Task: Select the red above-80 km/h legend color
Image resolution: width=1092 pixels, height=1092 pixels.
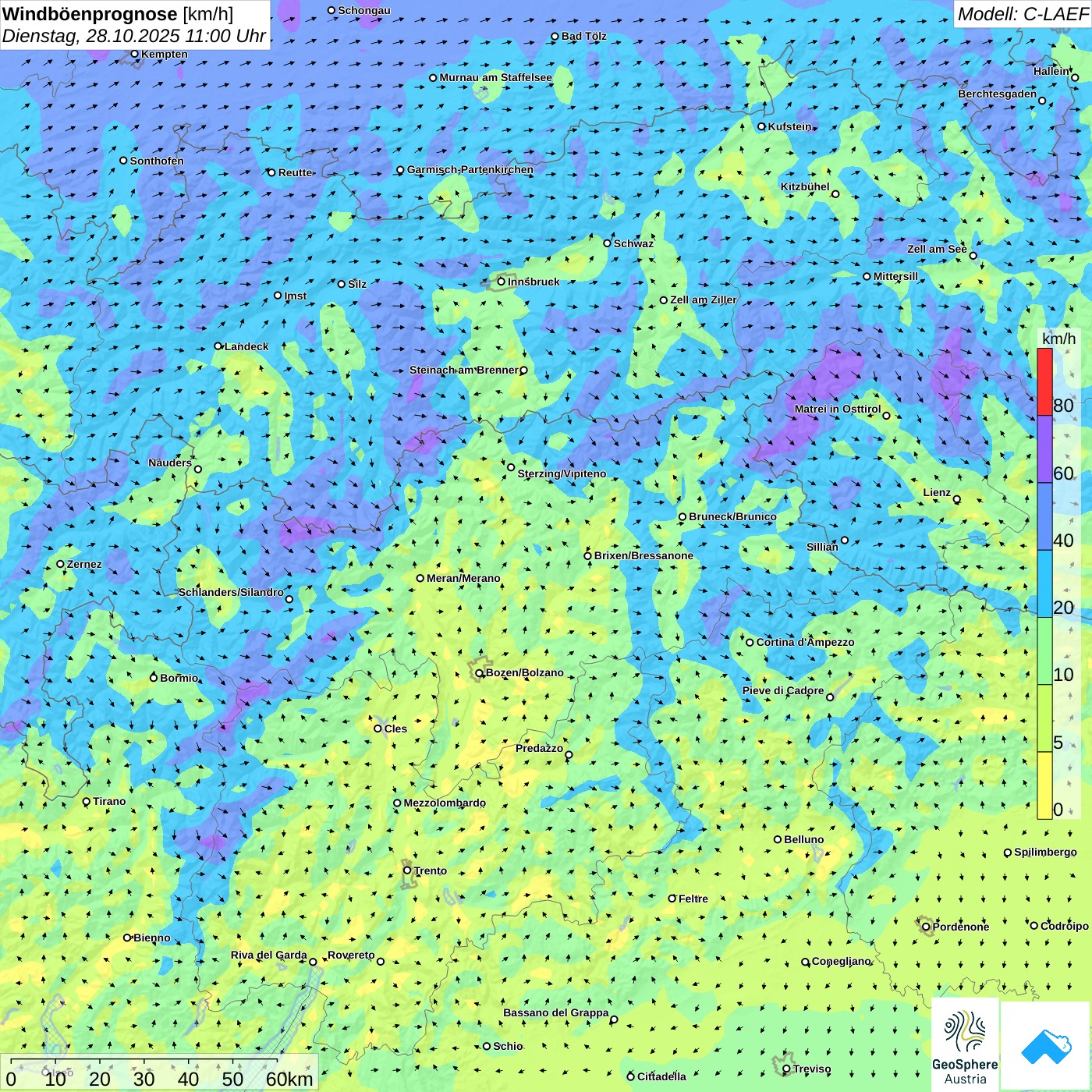Action: coord(1044,381)
